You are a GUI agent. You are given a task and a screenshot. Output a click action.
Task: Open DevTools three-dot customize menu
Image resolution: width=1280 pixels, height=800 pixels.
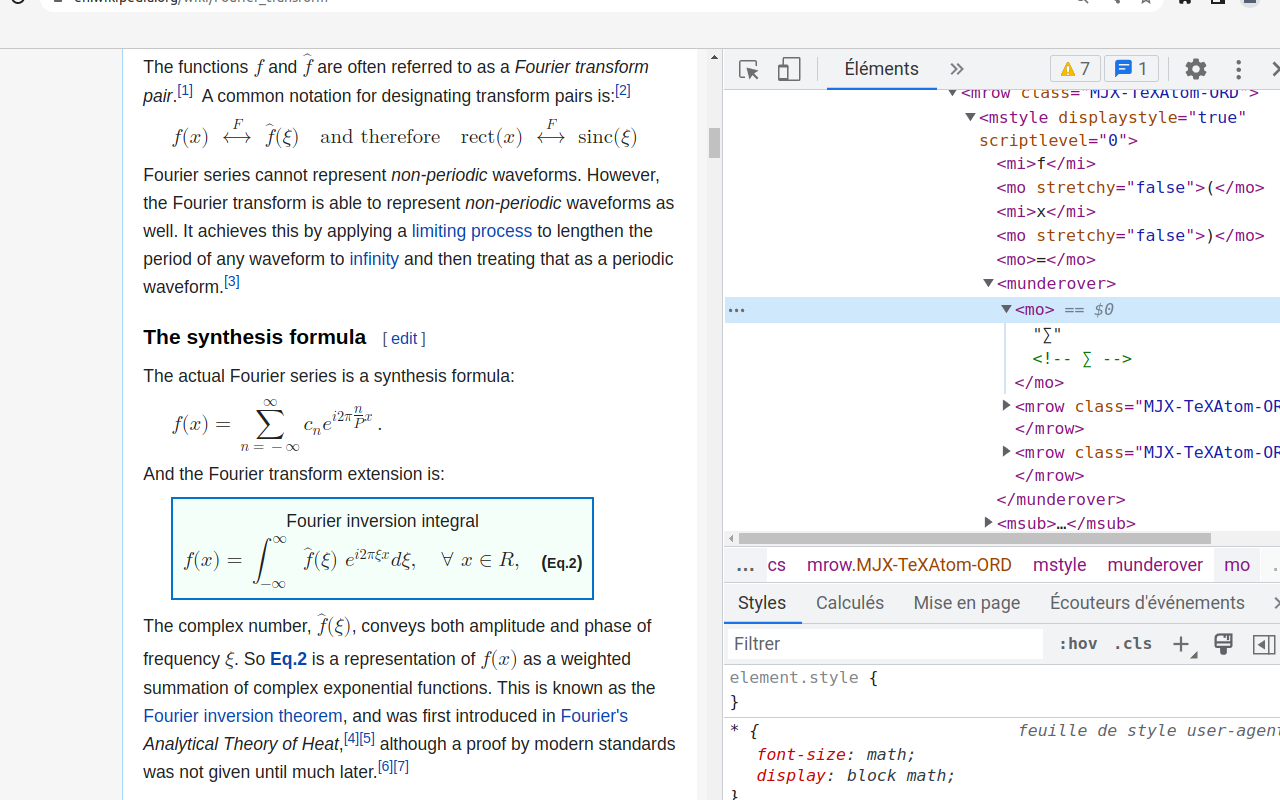[x=1238, y=69]
